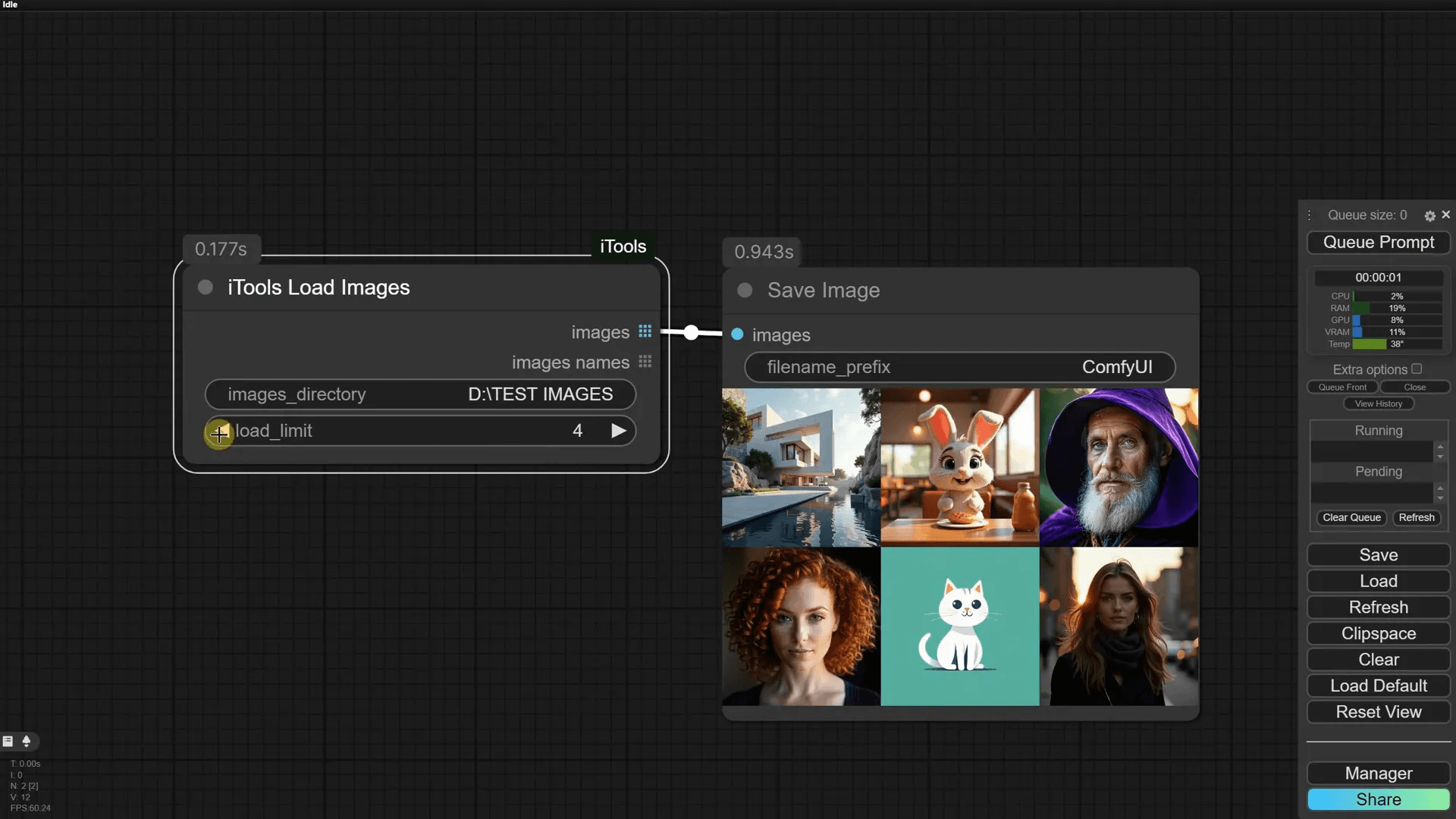Click the load_limit value 4
1456x819 pixels.
pos(577,431)
